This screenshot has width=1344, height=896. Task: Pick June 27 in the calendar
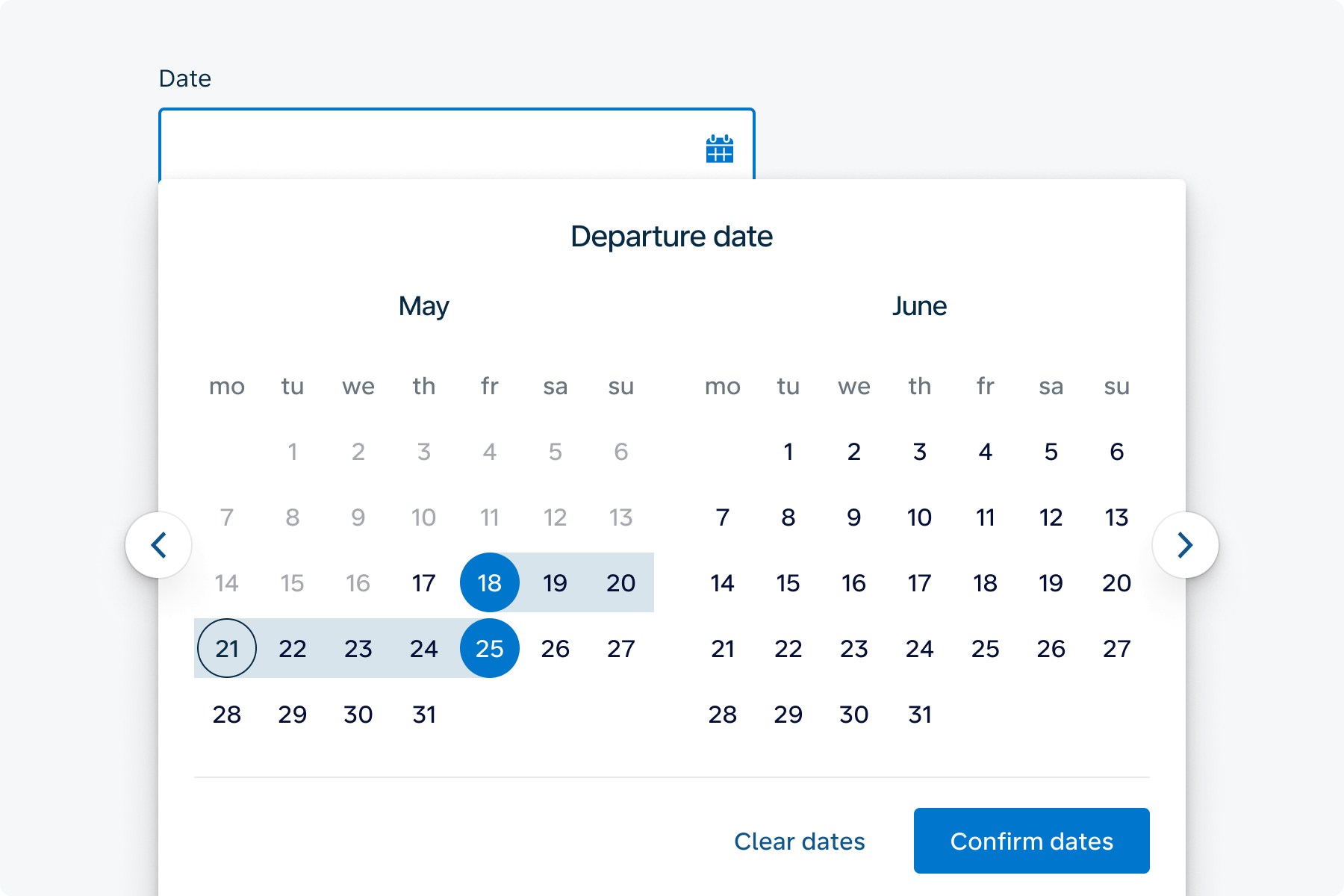pyautogui.click(x=1117, y=648)
